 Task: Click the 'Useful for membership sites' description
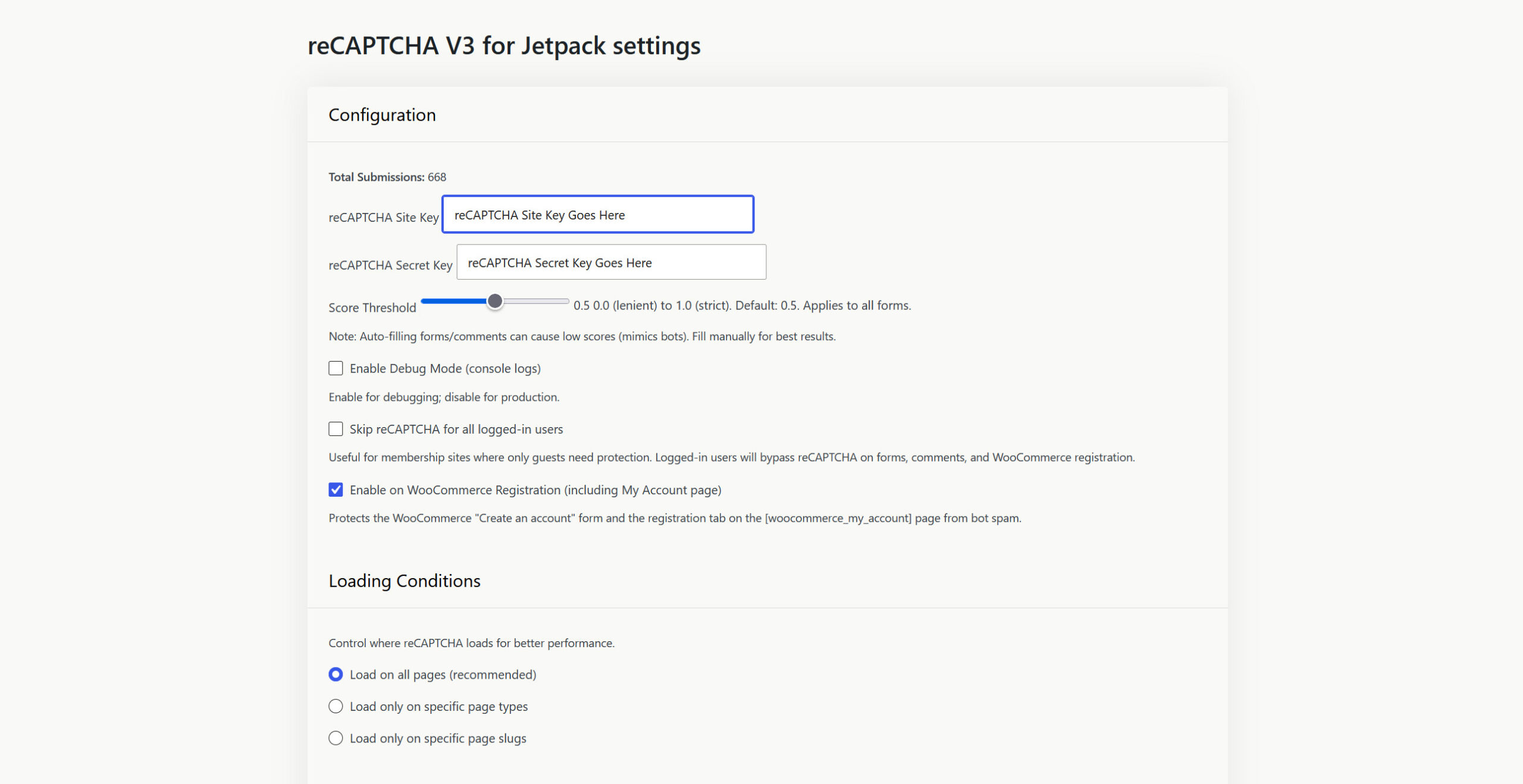pos(732,457)
